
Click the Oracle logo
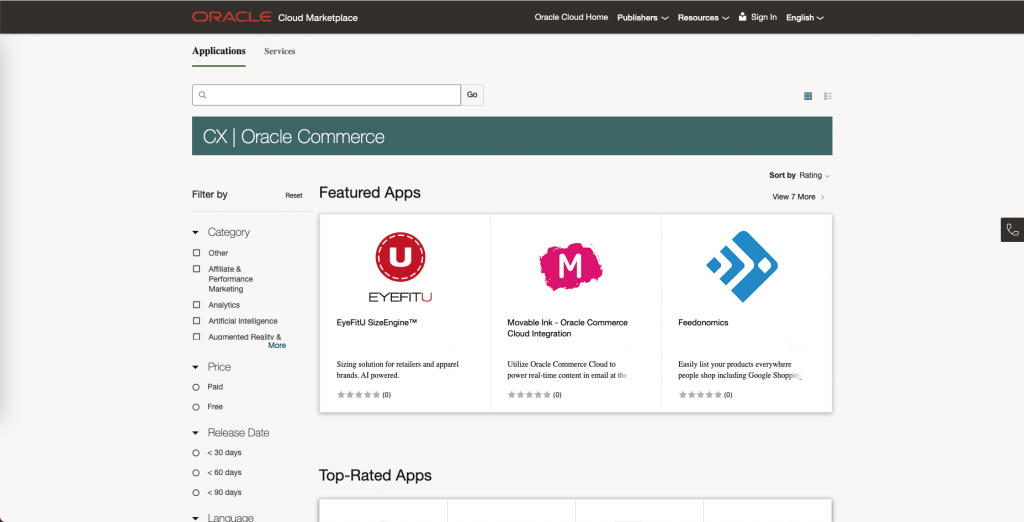(232, 17)
